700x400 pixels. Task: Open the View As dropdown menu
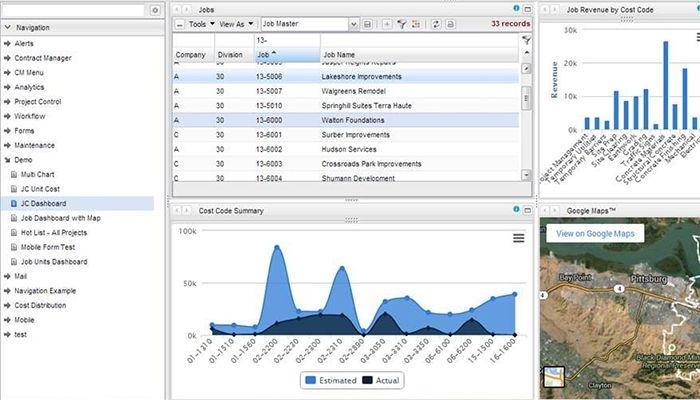[x=236, y=24]
